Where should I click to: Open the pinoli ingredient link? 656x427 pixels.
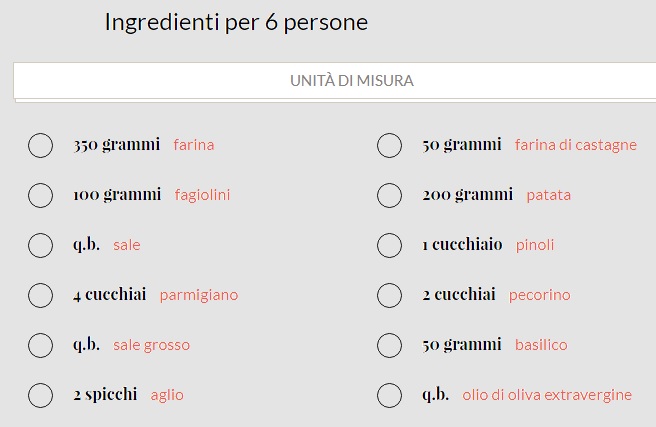535,245
